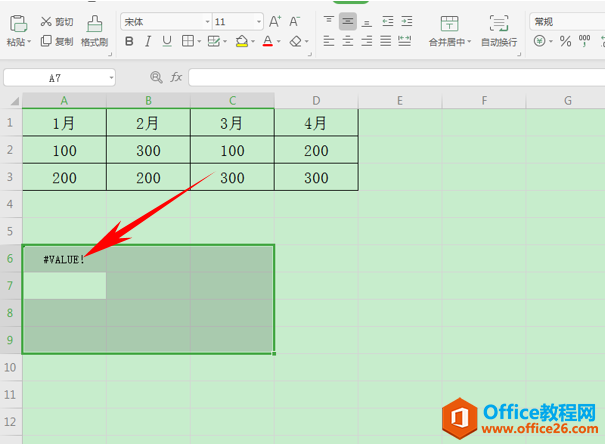605x446 pixels.
Task: Expand the number format dropdown 常规
Action: 566,21
